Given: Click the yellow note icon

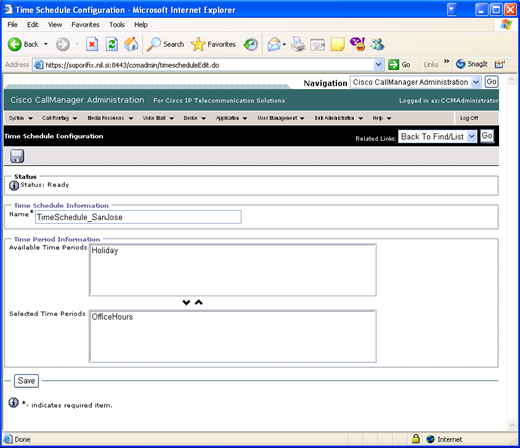Looking at the screenshot, I should tap(337, 44).
